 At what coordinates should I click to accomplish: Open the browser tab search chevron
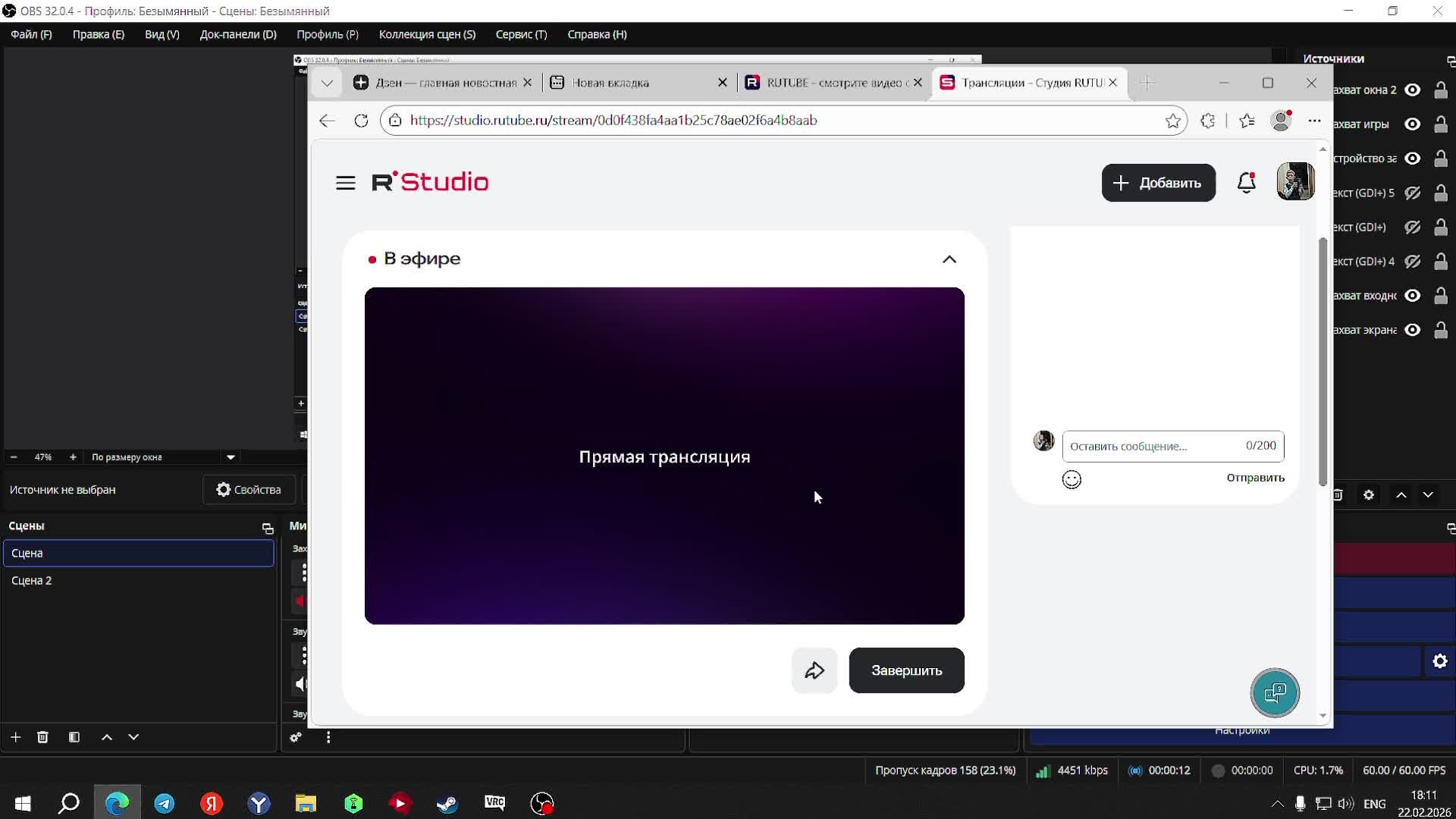click(327, 83)
